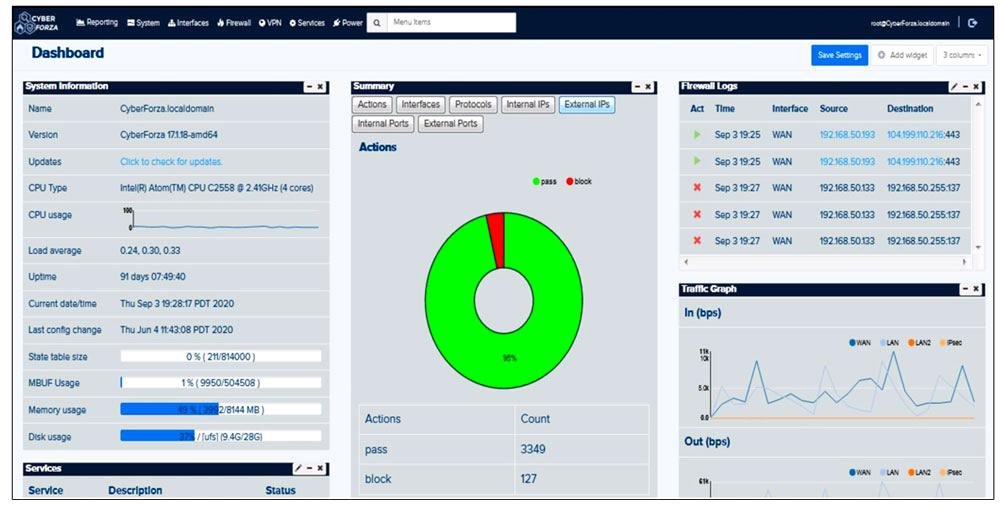Toggle the red block legend in pie chart
Screen dimensions: 1000x511
click(x=579, y=182)
